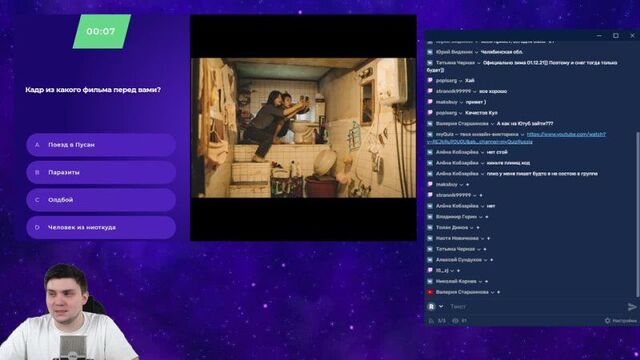Select username "Алексей Сундуков" in chat

459,260
